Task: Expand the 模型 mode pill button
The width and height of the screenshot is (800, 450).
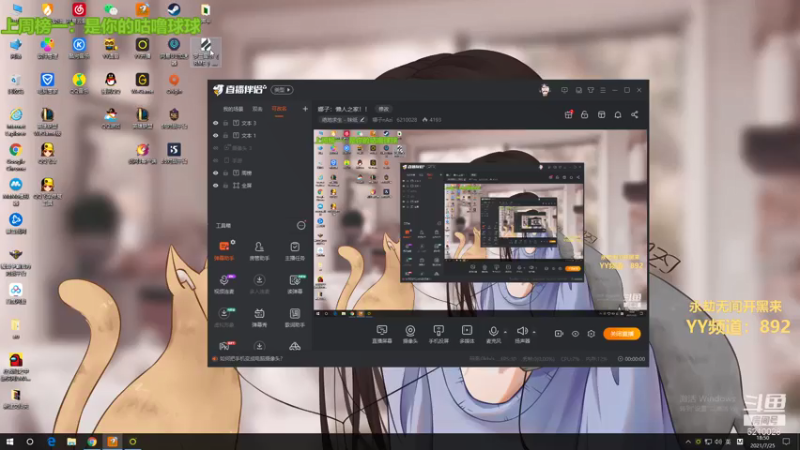Action: click(x=282, y=90)
